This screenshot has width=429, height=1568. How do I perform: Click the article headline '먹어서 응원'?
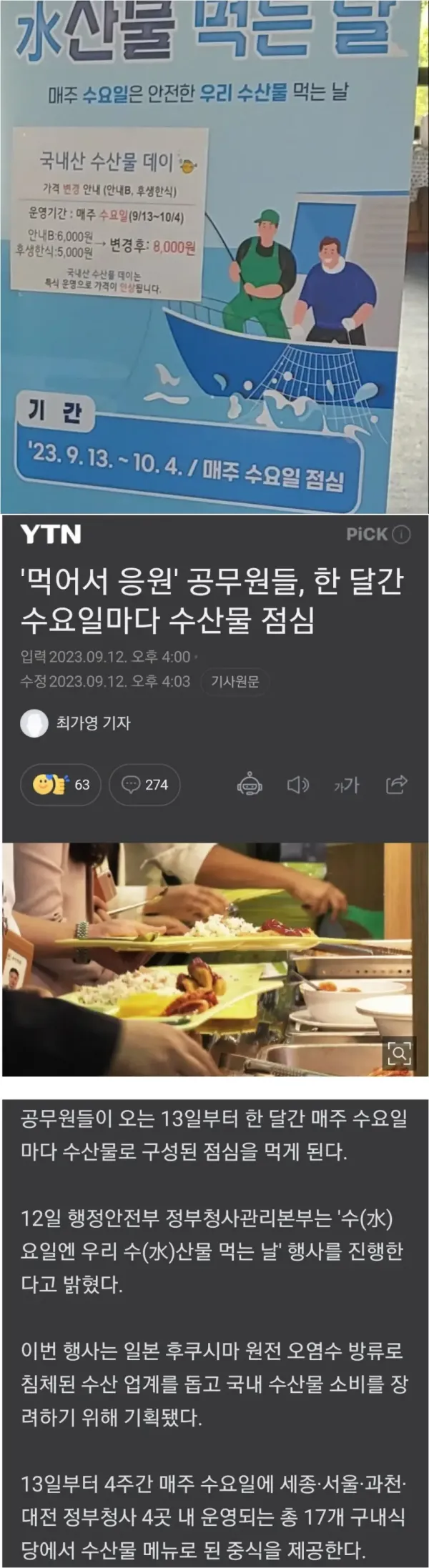click(x=212, y=600)
